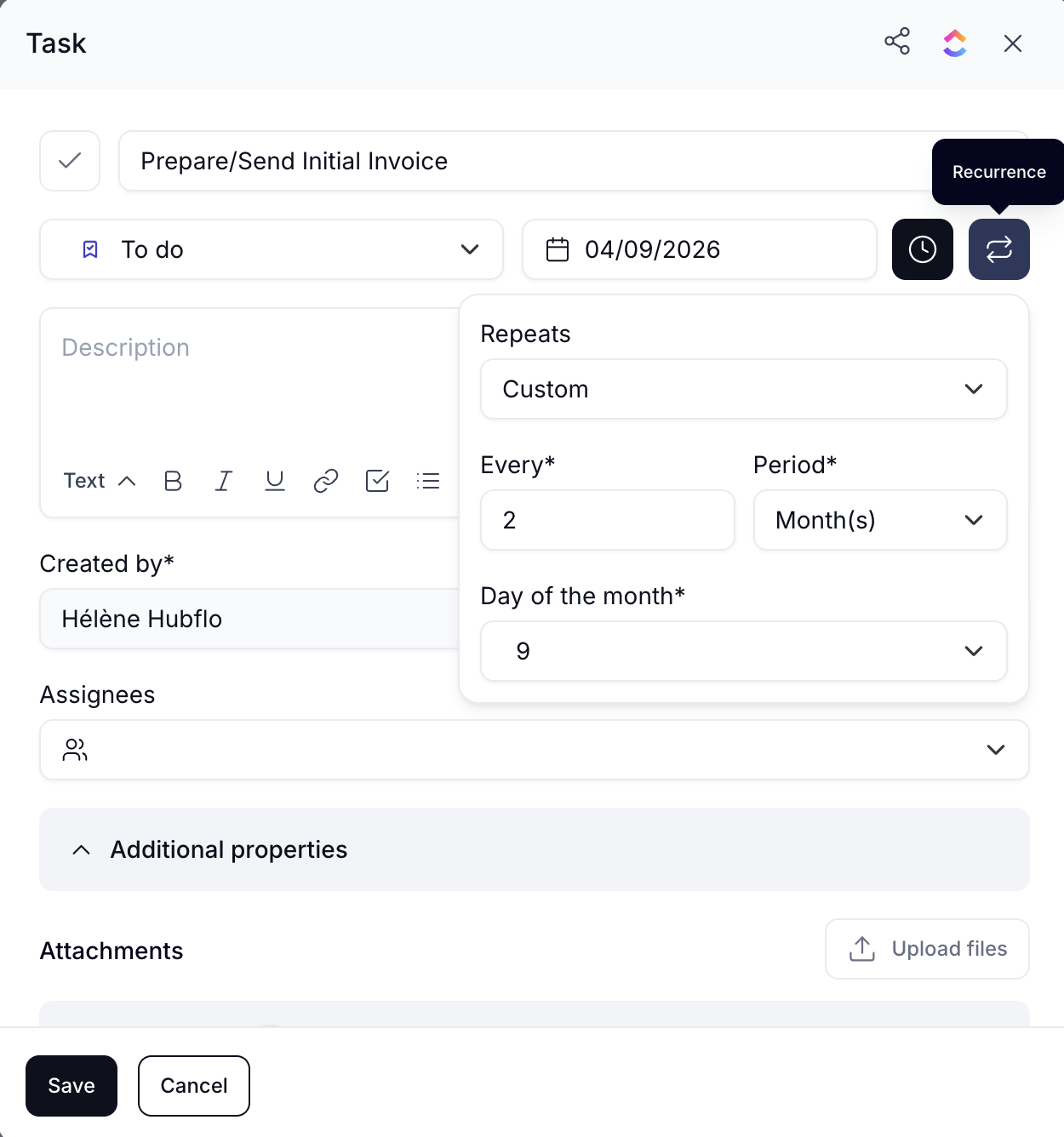Apply underline formatting to description
The width and height of the screenshot is (1064, 1137).
click(274, 481)
